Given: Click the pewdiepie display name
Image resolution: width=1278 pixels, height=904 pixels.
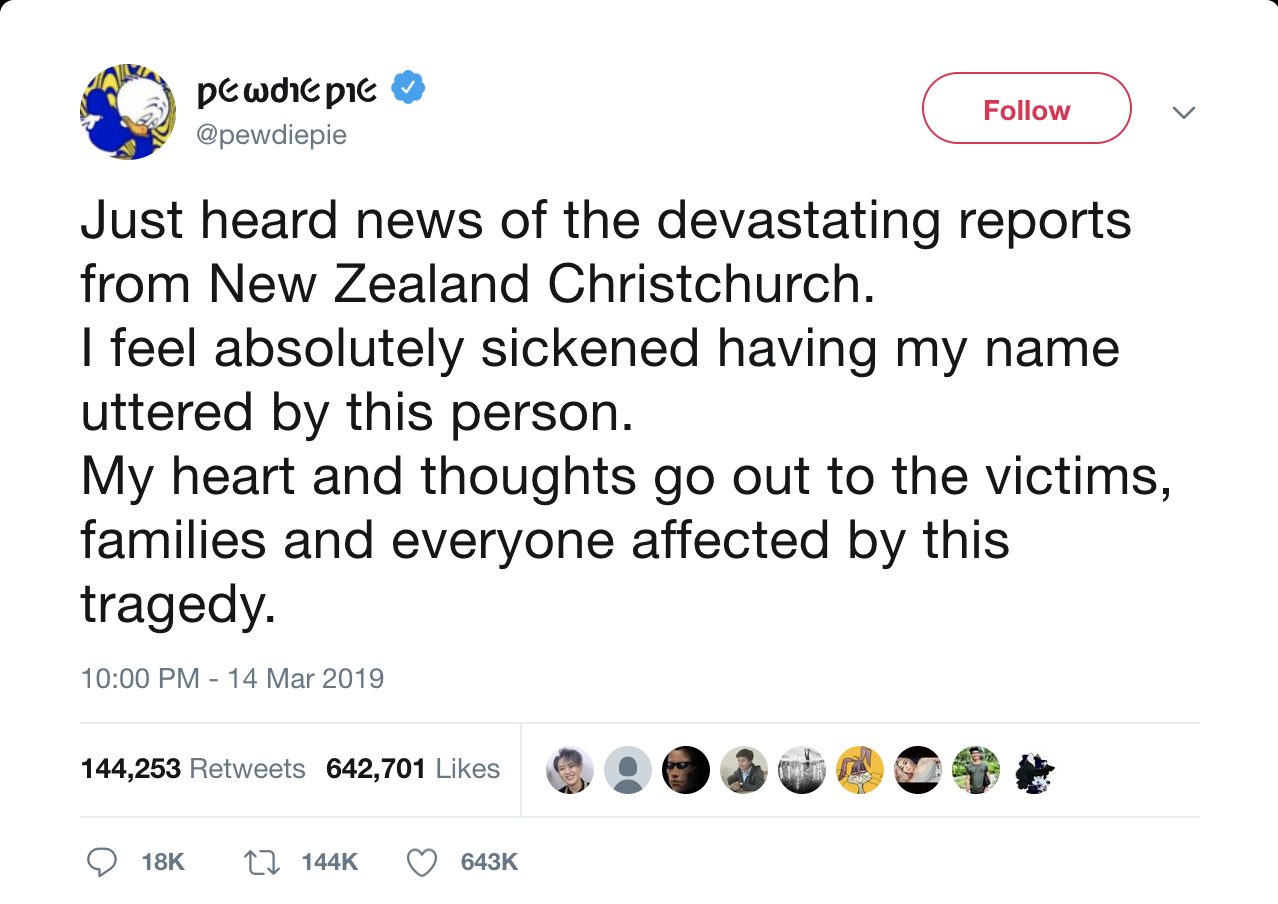Looking at the screenshot, I should click(288, 91).
